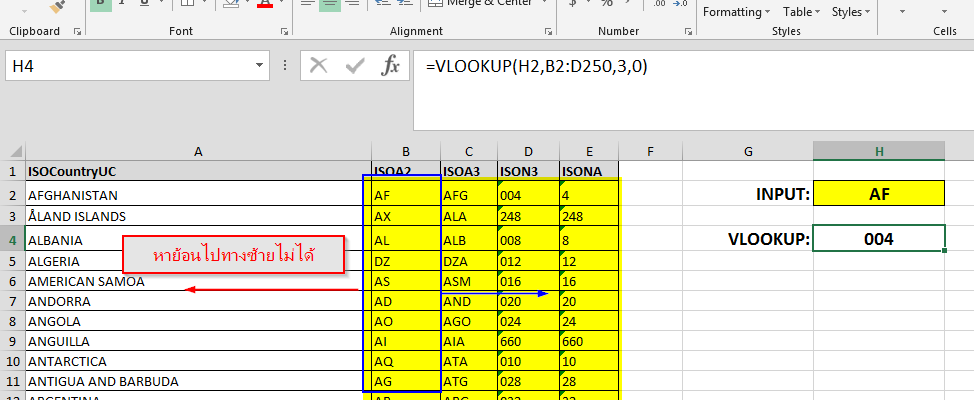The width and height of the screenshot is (974, 400).
Task: Select the INPUT cell containing AF
Action: point(879,195)
